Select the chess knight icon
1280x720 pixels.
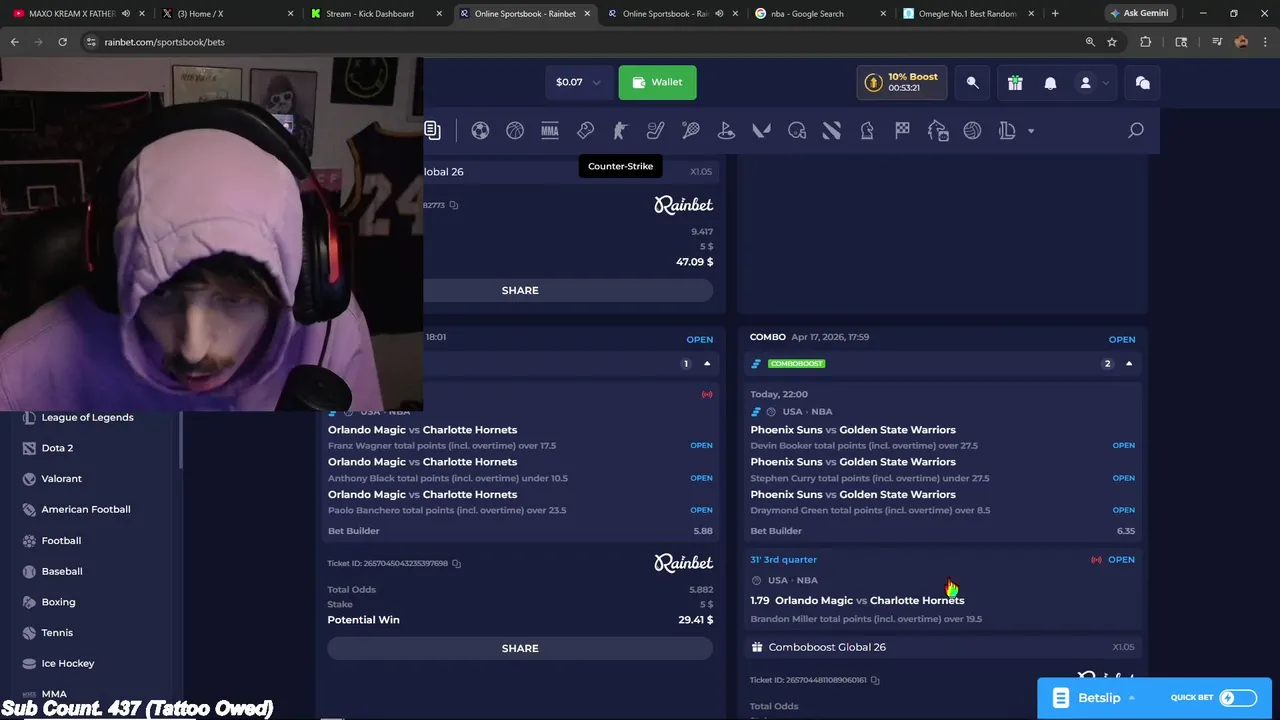click(867, 130)
